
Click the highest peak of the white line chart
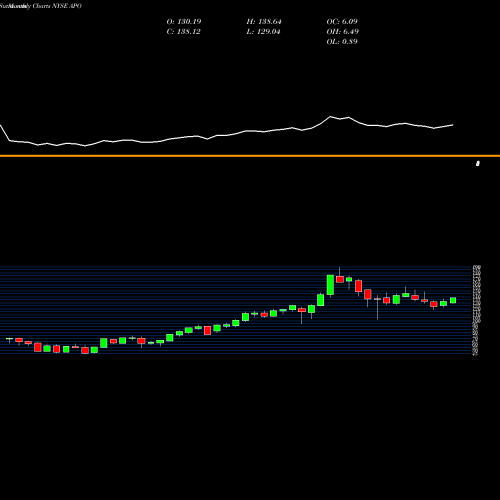(331, 117)
